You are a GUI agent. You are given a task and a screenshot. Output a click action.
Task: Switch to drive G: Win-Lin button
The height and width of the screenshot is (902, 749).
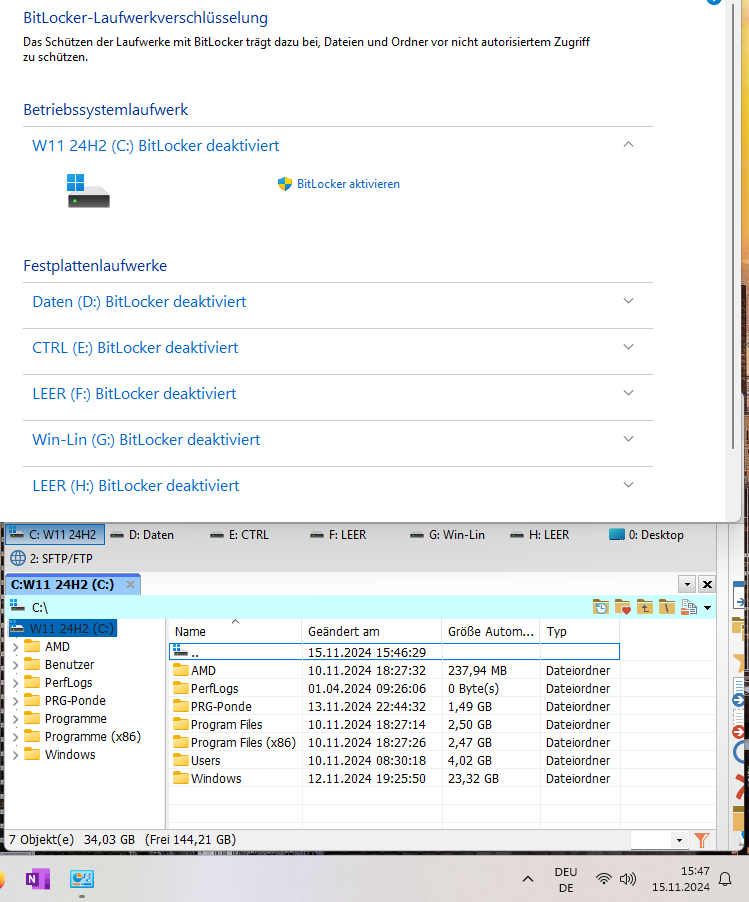click(x=448, y=534)
